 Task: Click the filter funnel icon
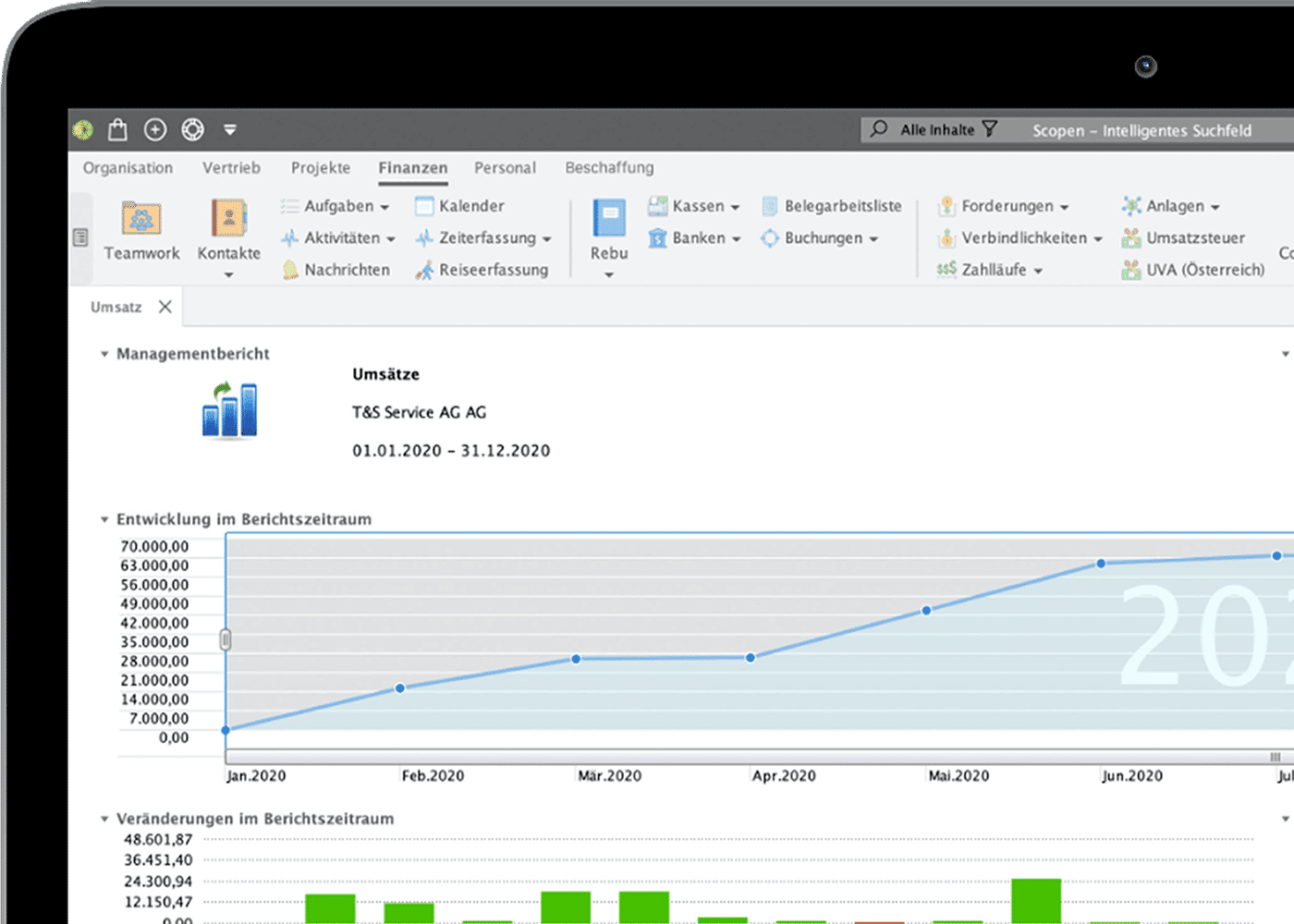[x=990, y=128]
